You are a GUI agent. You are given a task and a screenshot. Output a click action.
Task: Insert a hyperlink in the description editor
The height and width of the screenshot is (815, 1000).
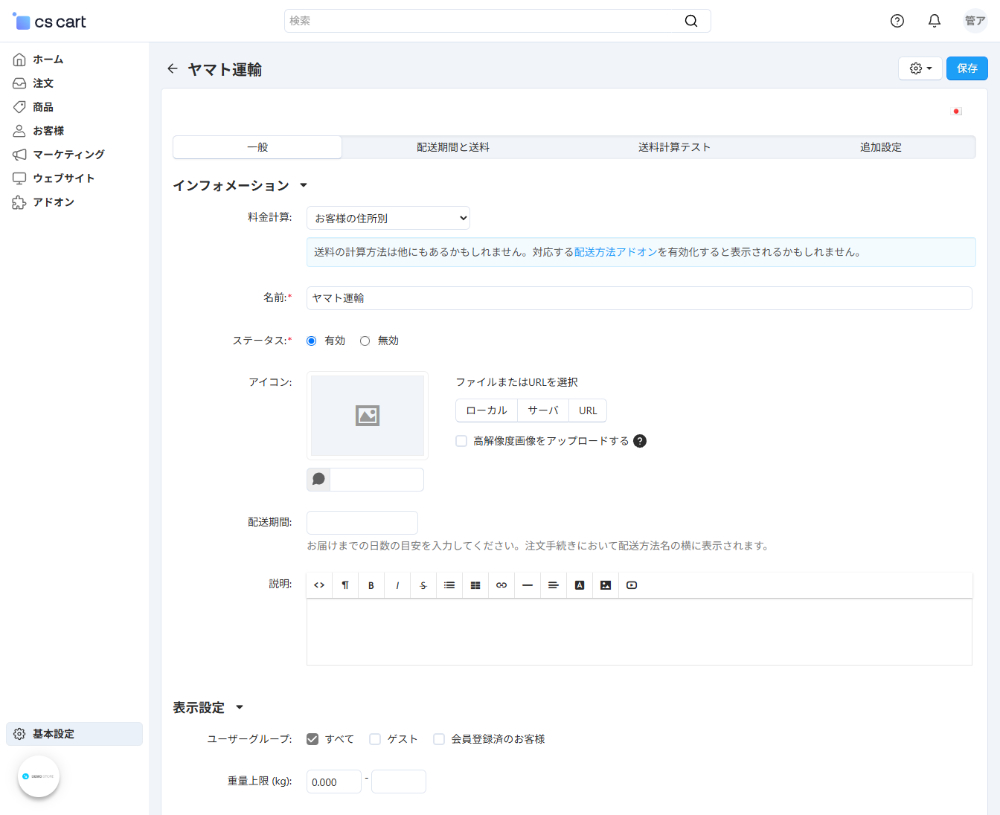(x=501, y=585)
